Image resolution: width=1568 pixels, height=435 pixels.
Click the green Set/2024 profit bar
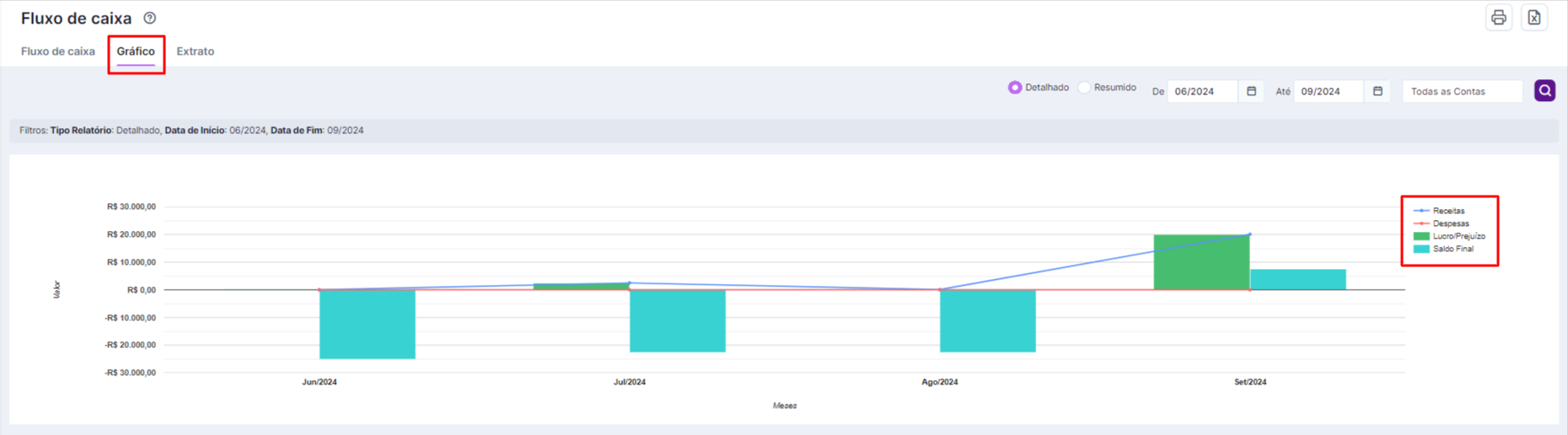(1201, 262)
